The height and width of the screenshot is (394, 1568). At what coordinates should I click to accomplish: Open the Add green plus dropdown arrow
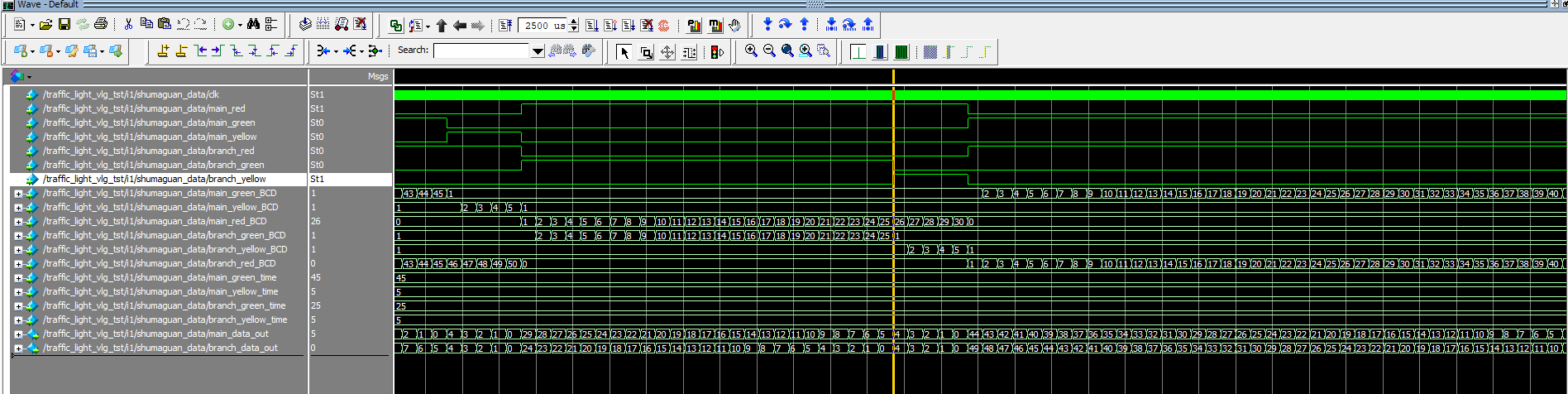(x=240, y=26)
